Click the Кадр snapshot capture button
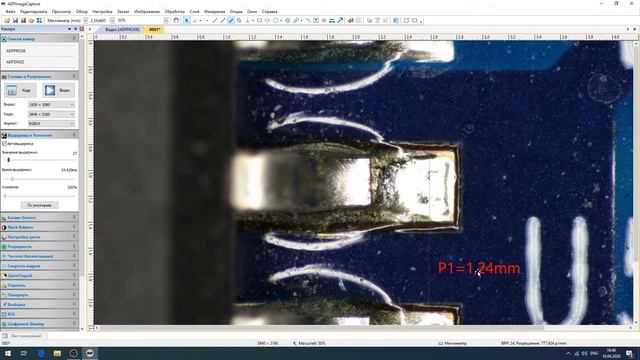This screenshot has width=640, height=360. click(20, 90)
